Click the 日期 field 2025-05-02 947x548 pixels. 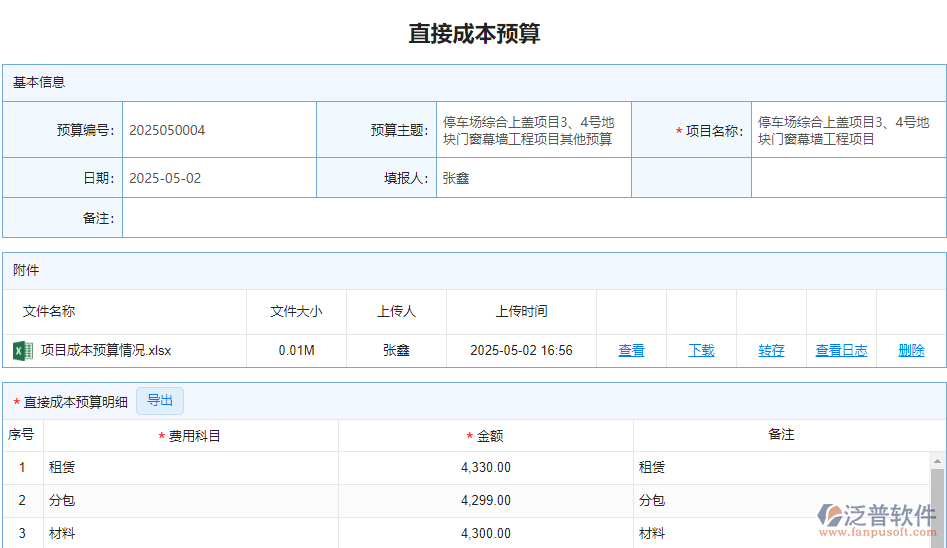pyautogui.click(x=219, y=178)
